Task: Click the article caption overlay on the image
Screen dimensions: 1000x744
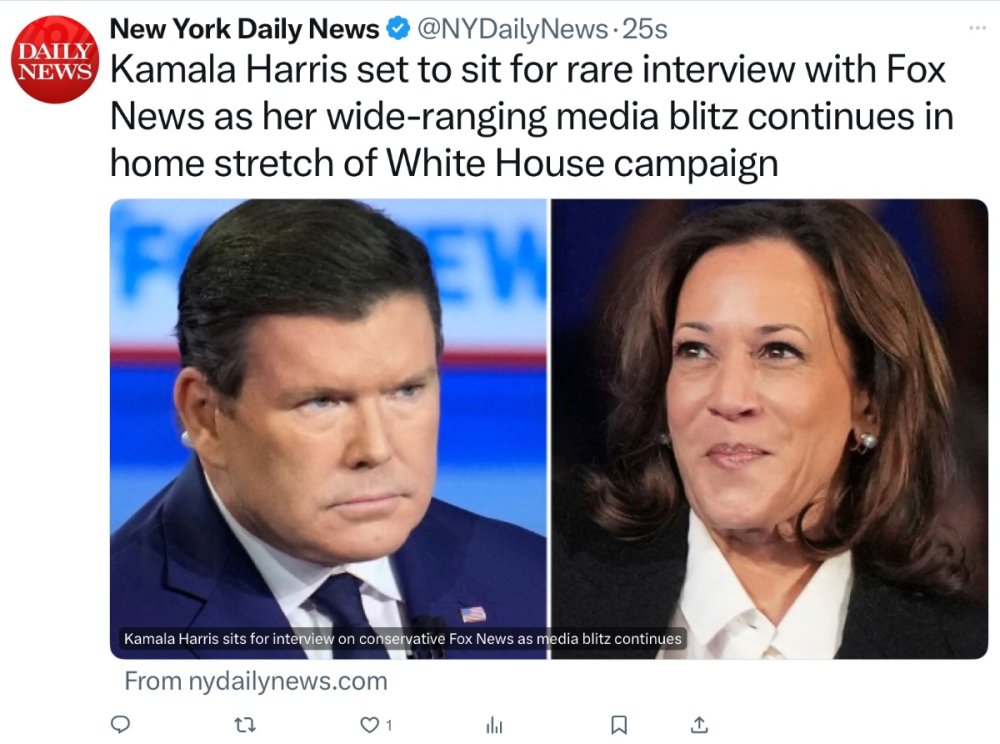Action: (402, 638)
